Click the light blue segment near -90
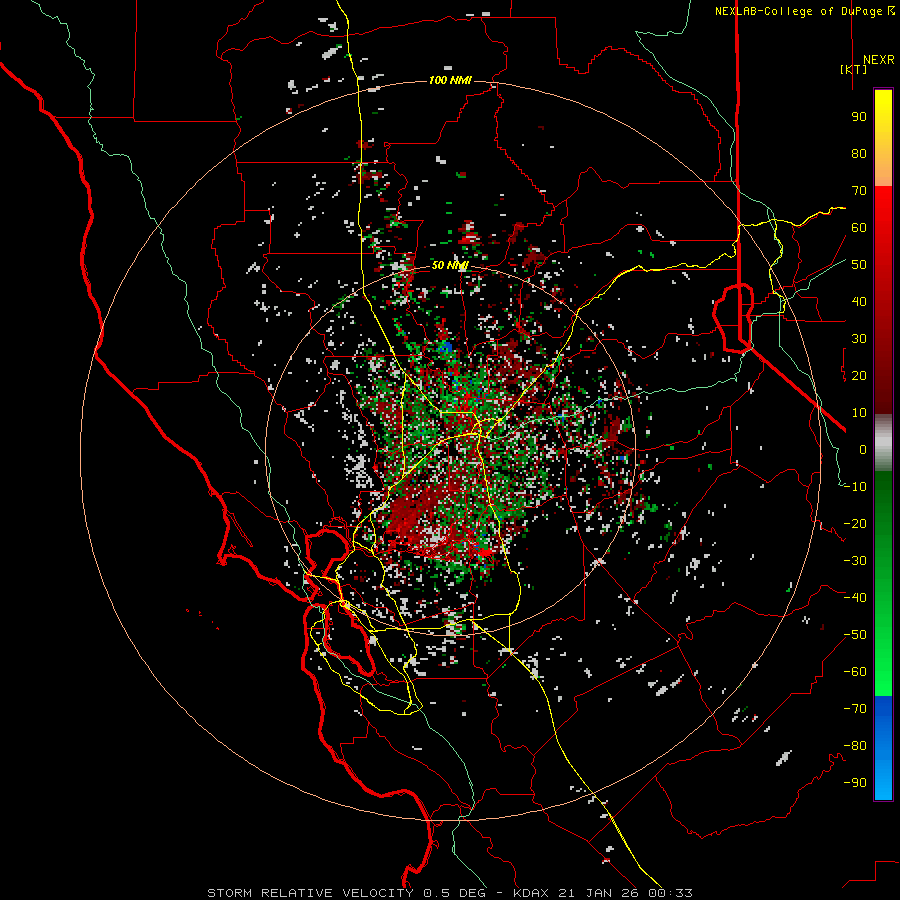 [x=883, y=781]
